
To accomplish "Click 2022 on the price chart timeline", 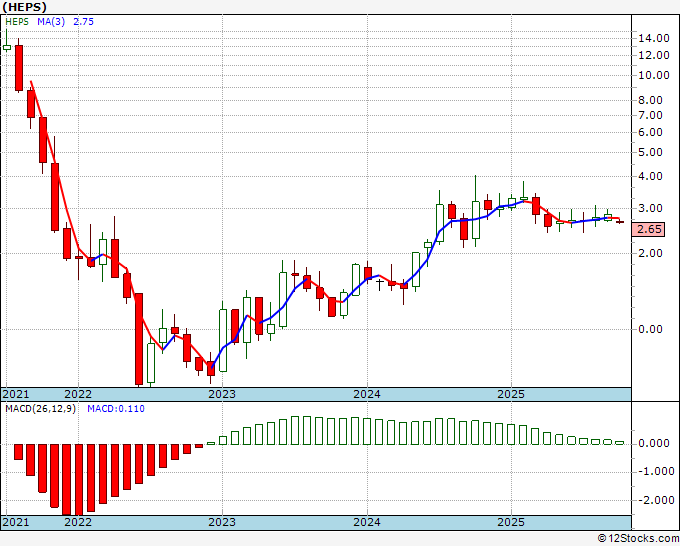I will coord(78,394).
